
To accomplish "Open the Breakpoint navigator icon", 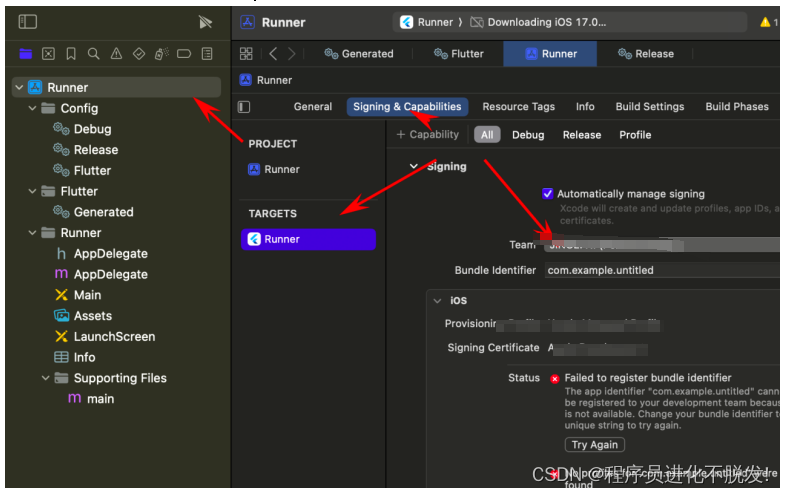I will (184, 54).
